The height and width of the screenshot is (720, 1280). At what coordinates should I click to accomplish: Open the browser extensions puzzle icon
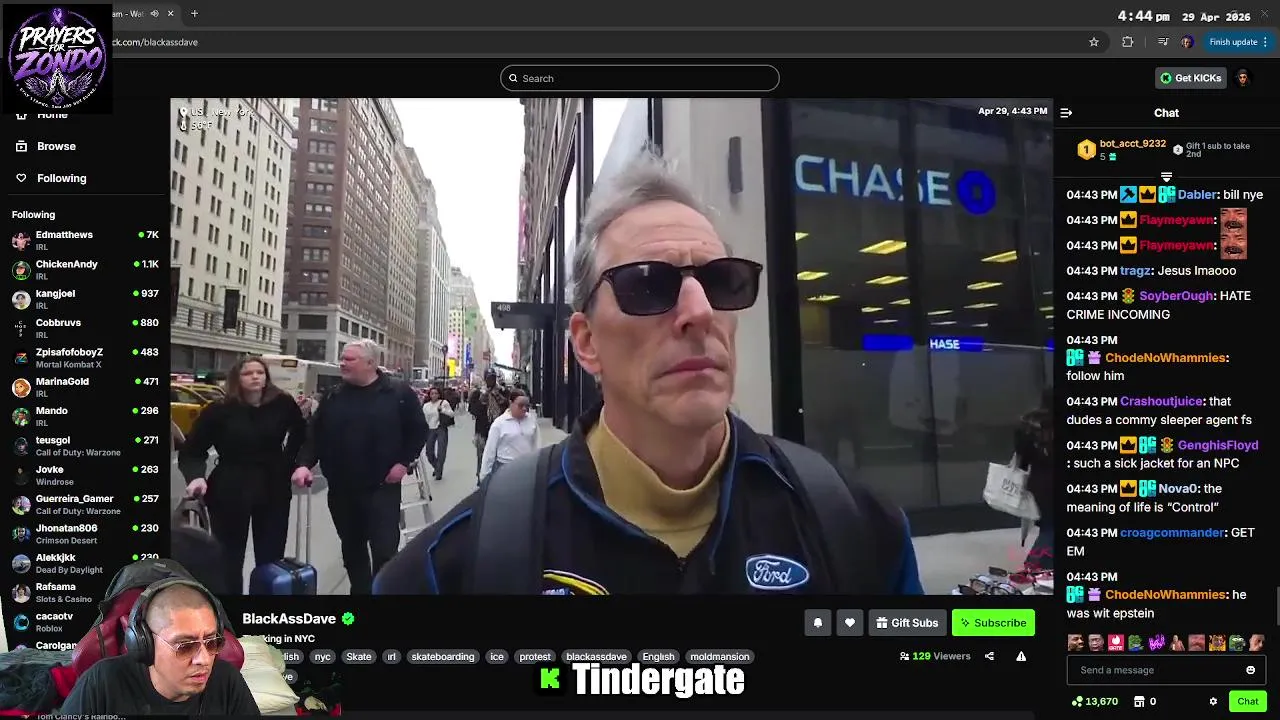[x=1128, y=42]
